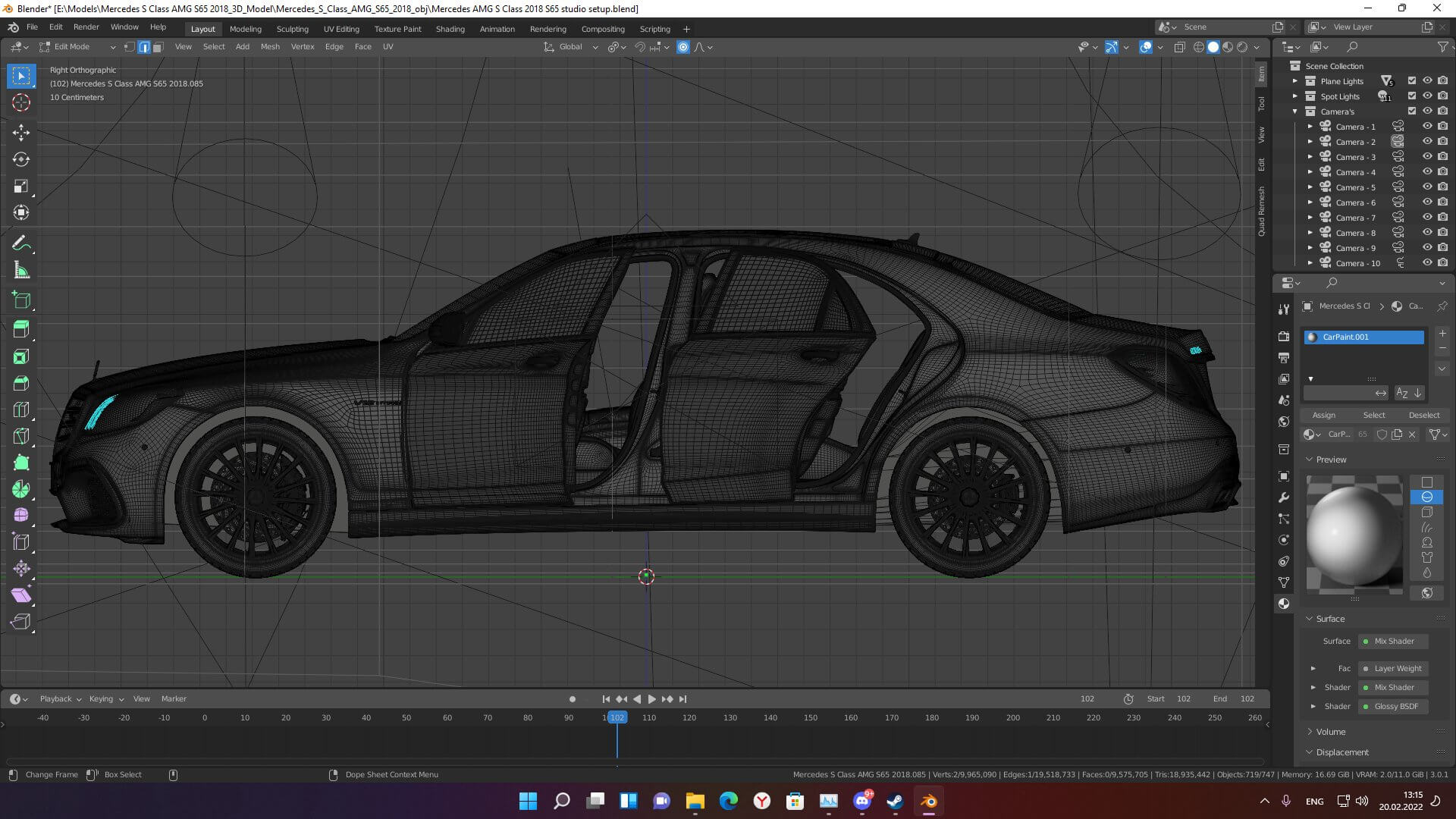The height and width of the screenshot is (819, 1456).
Task: Select the Rotate tool
Action: [x=21, y=159]
